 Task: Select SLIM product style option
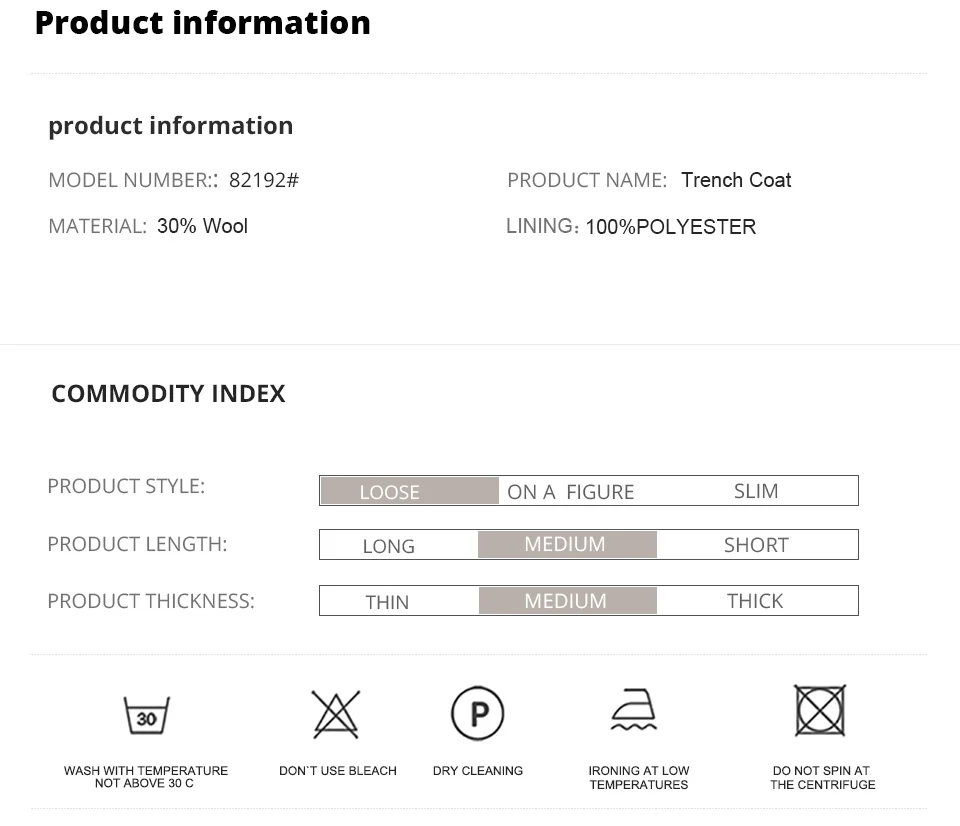(x=756, y=491)
